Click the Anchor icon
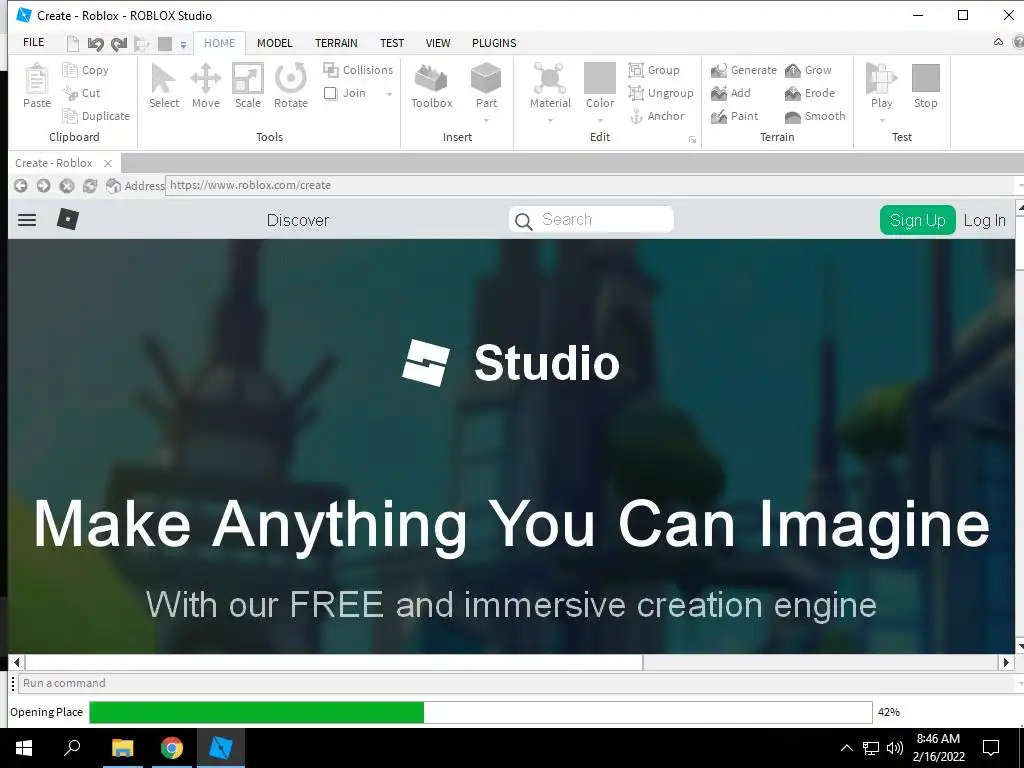Viewport: 1024px width, 768px height. click(636, 116)
